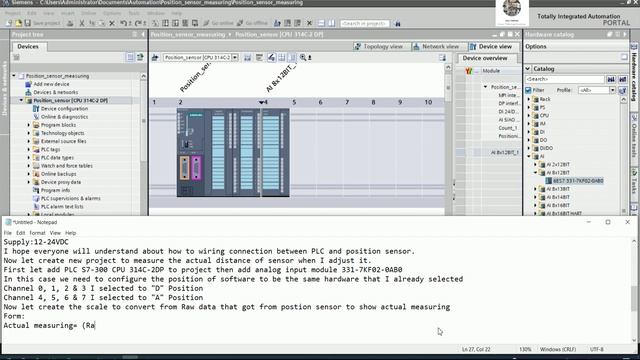
Task: Click the Undo arrow in TIA toolbar
Action: (x=124, y=23)
